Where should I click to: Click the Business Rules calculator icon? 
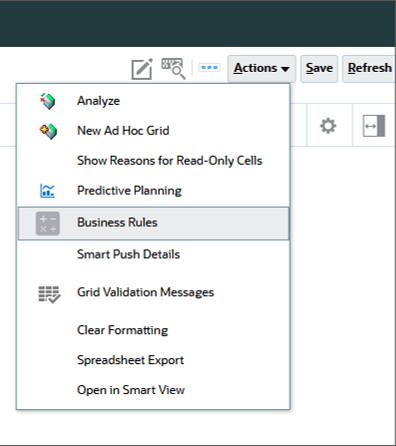(48, 223)
